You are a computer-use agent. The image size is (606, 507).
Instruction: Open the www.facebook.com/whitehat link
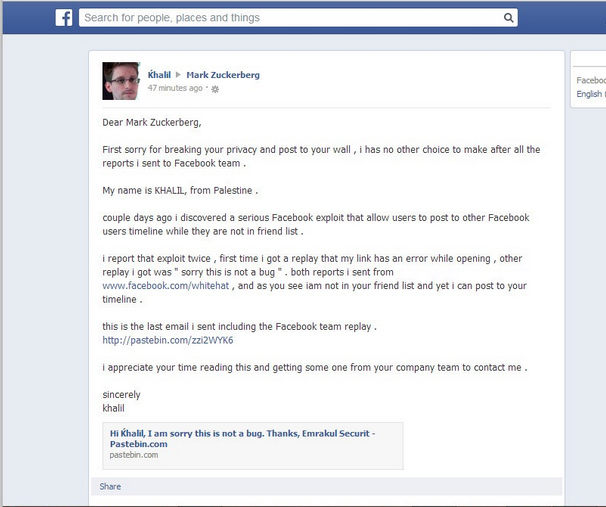coord(165,286)
